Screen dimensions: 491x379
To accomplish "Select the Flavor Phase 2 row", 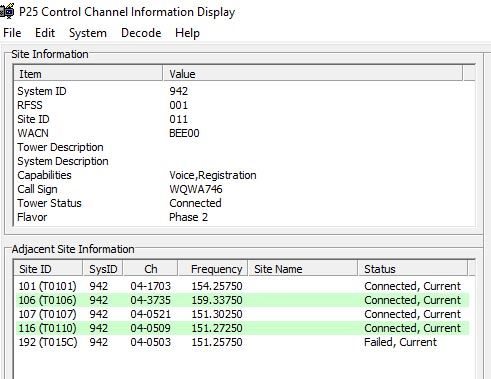I will (245, 217).
